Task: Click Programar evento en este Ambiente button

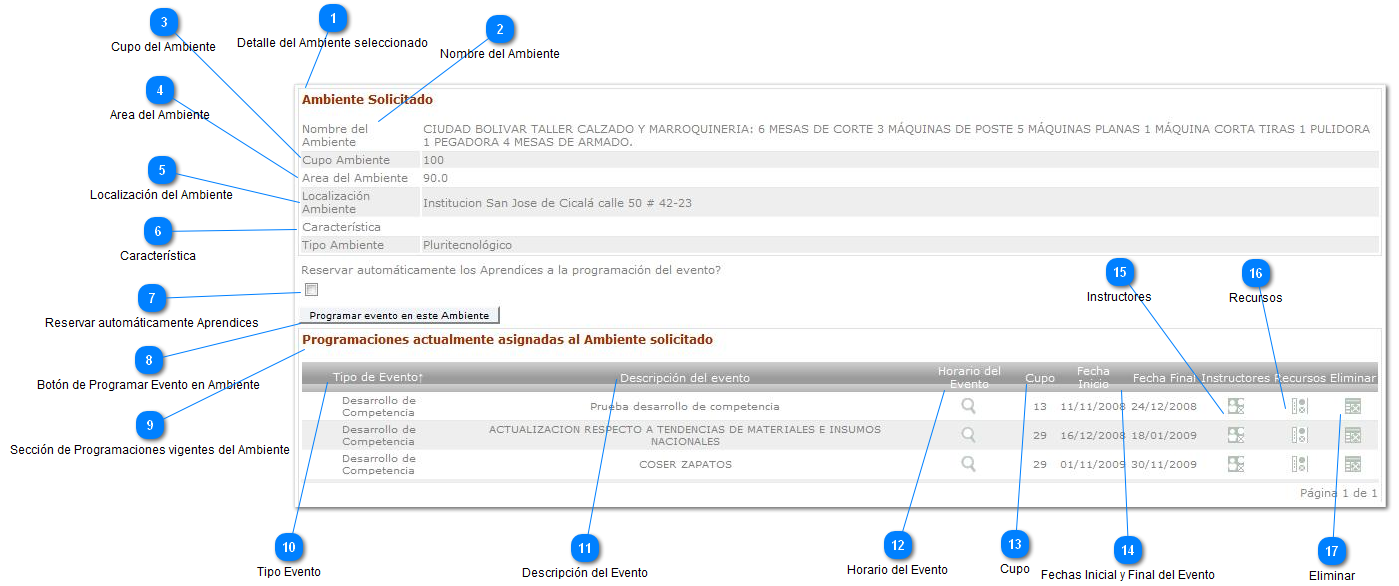Action: 399,315
